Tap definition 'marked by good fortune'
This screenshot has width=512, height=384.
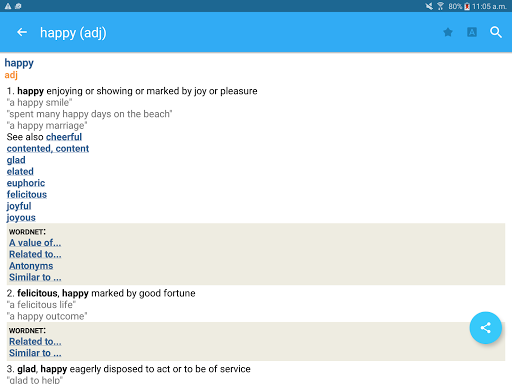143,293
